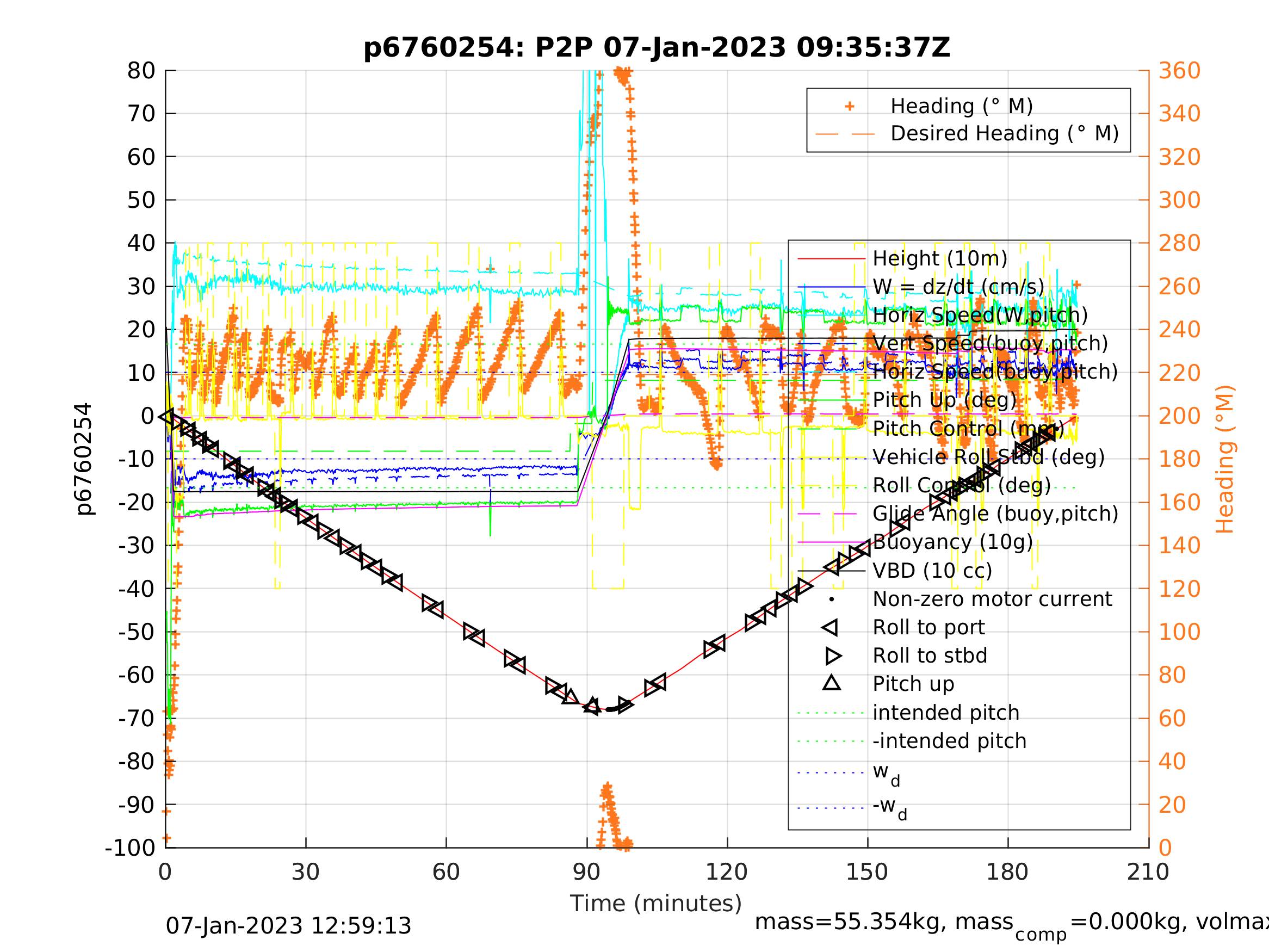Click the '200' tick on right heading axis
The image size is (1269, 952).
point(1179,416)
